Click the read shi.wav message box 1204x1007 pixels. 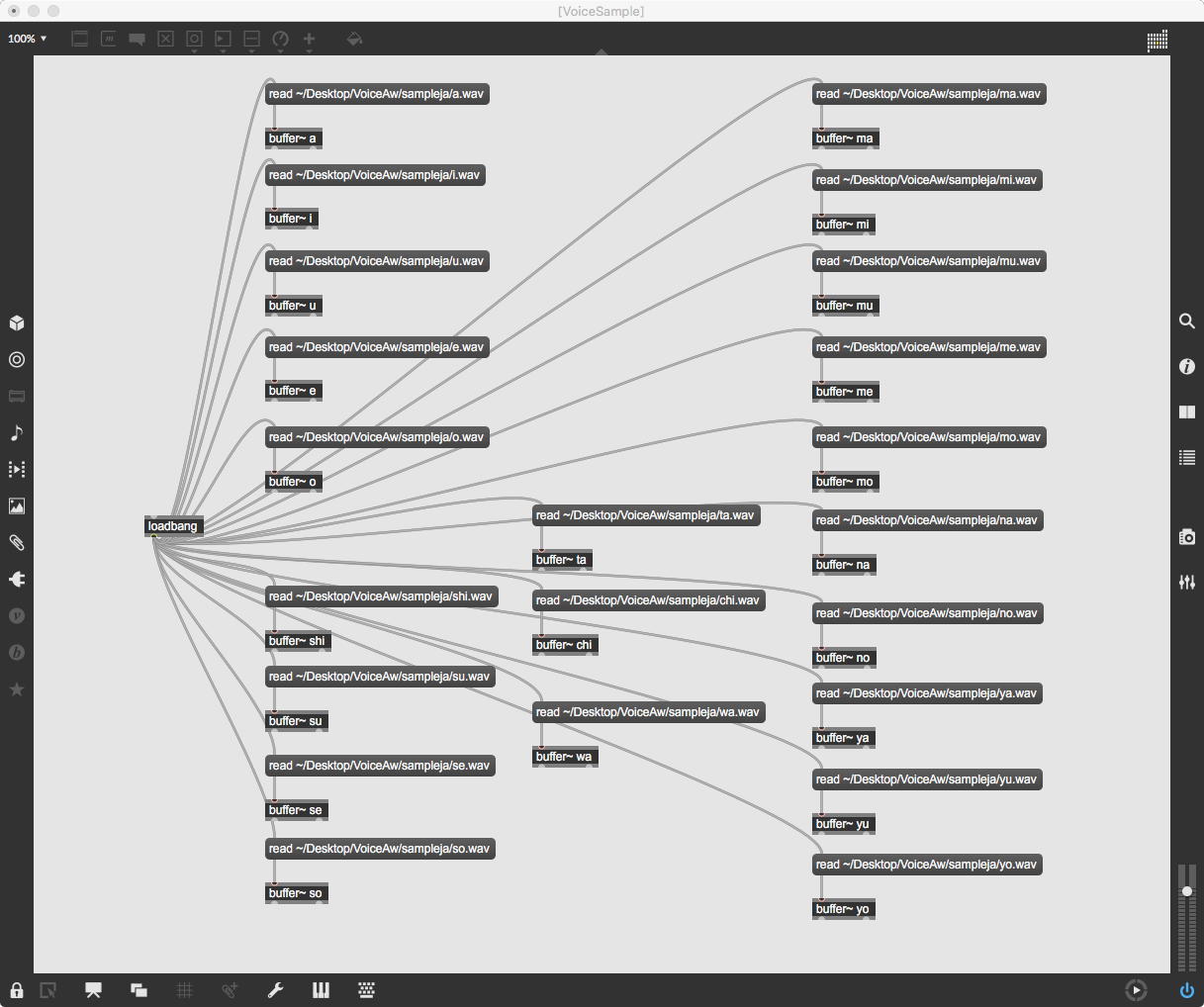[x=381, y=596]
